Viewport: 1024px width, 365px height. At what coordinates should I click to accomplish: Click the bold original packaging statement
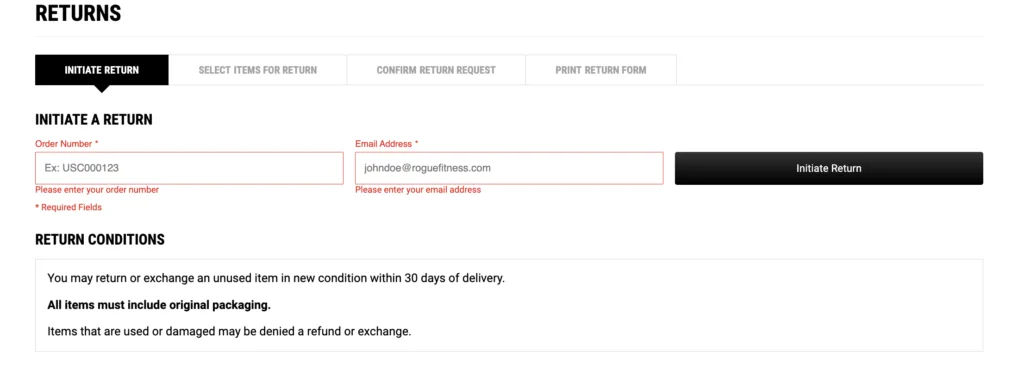tap(159, 305)
